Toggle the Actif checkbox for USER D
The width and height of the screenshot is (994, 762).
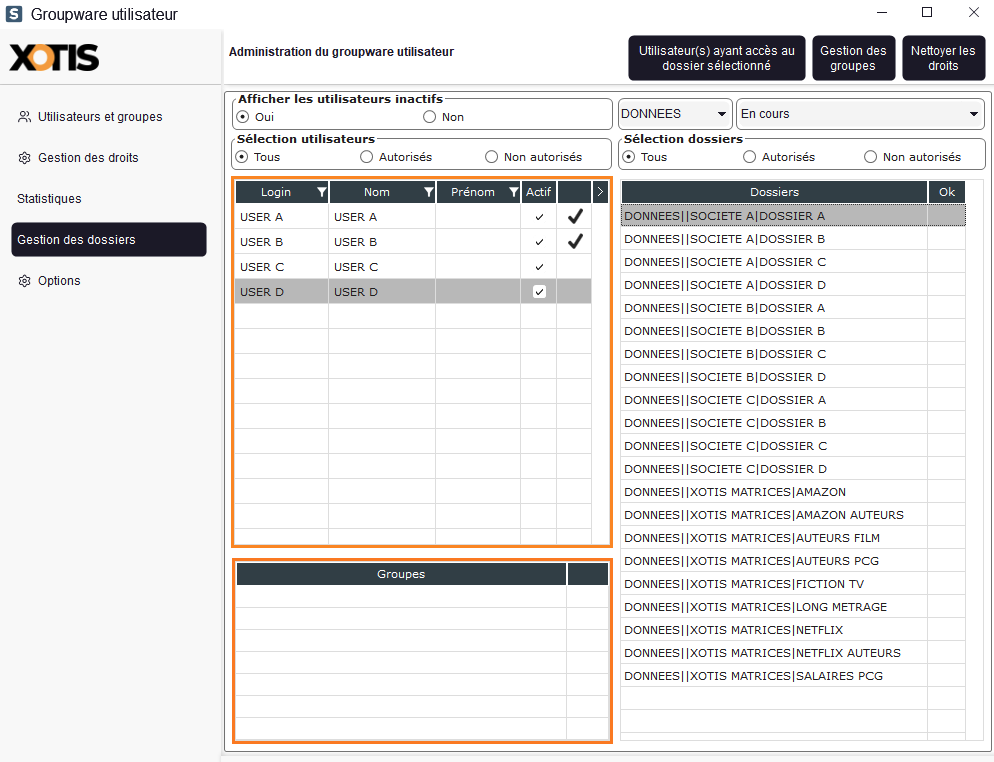point(539,292)
